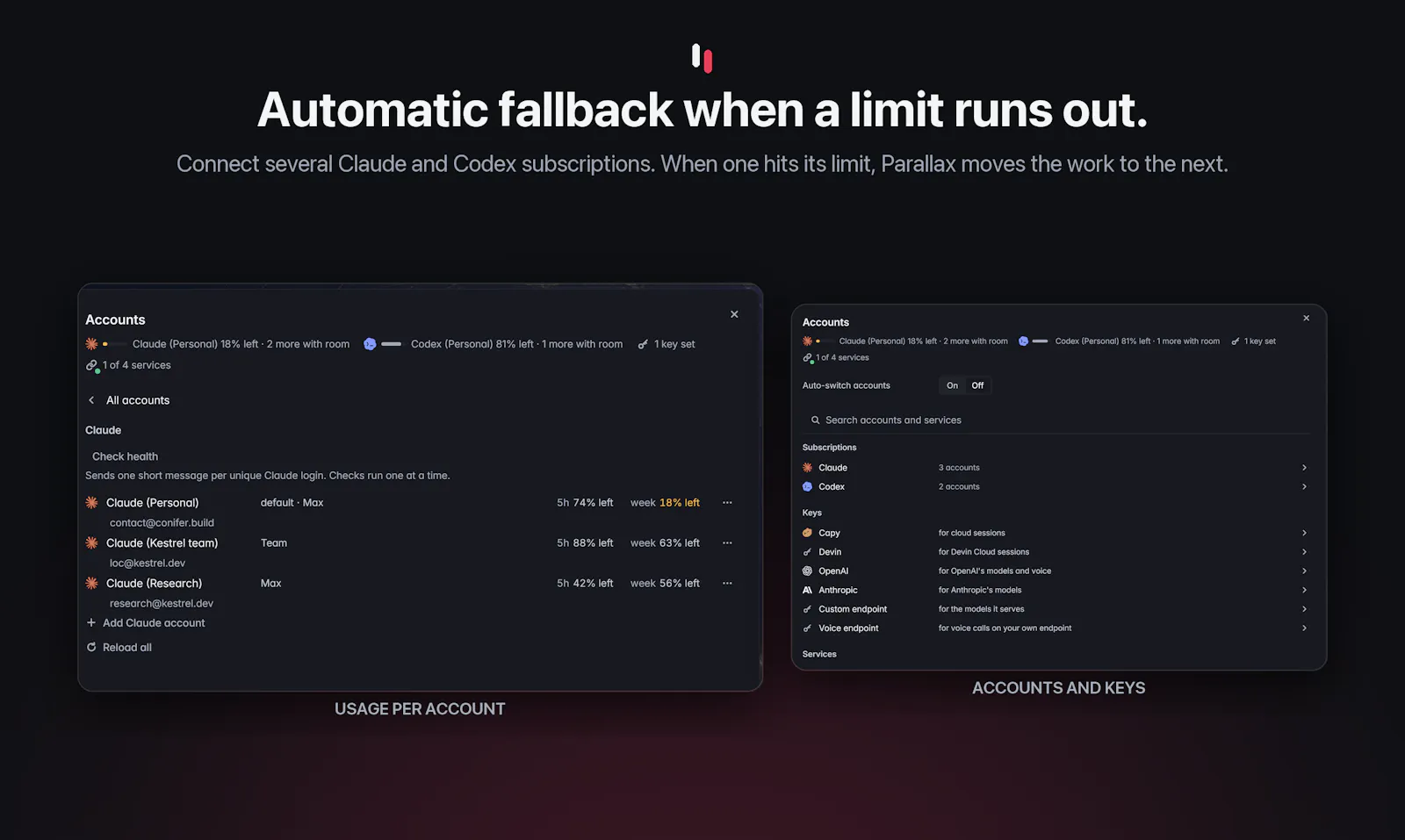The width and height of the screenshot is (1405, 840).
Task: Expand the Custom endpoint row chevron
Action: coord(1304,609)
